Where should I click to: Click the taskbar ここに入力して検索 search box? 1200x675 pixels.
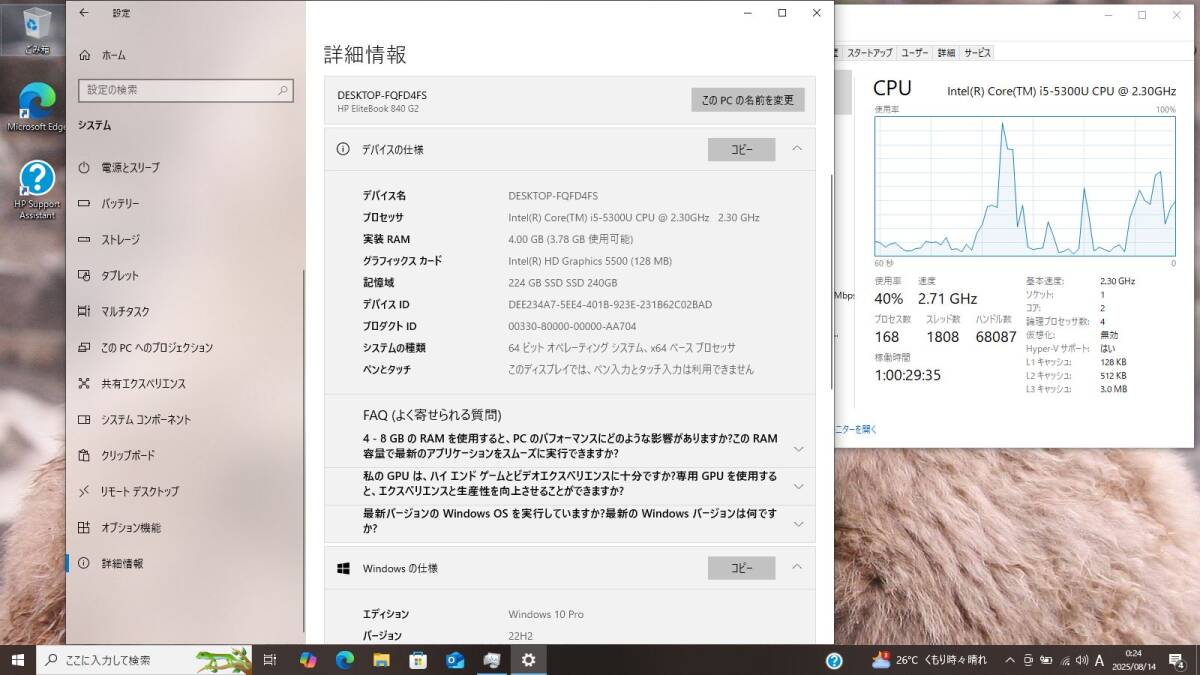(x=145, y=660)
